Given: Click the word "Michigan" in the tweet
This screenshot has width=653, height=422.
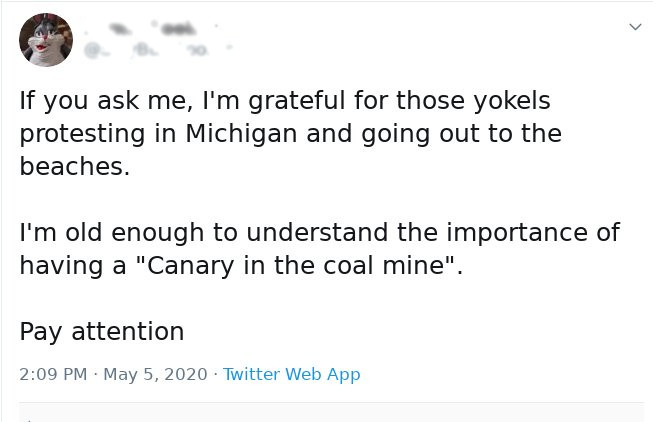Looking at the screenshot, I should (241, 134).
